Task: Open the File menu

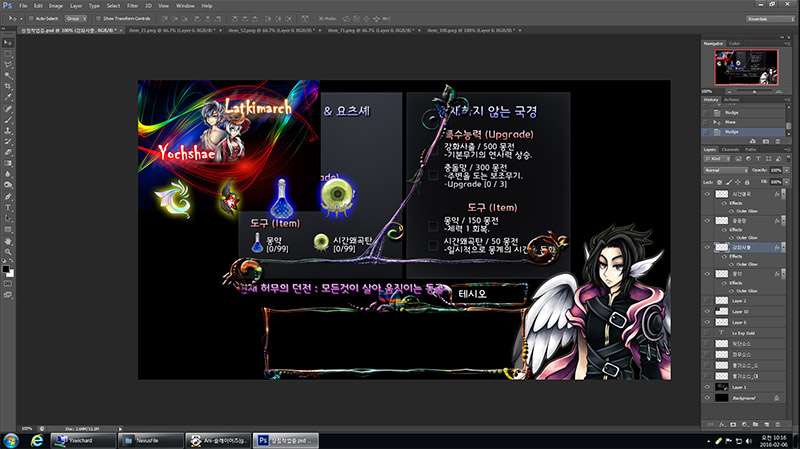Action: (x=23, y=6)
